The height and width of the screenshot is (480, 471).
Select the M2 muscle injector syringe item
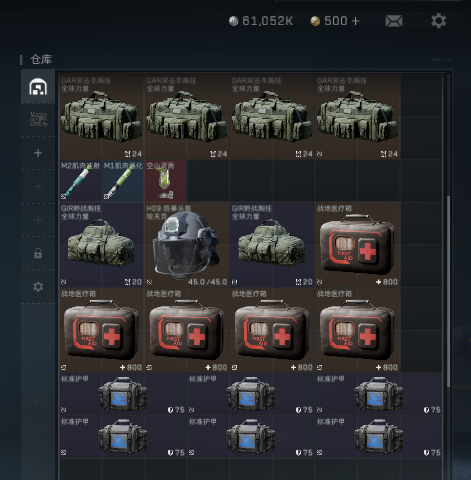(81, 180)
